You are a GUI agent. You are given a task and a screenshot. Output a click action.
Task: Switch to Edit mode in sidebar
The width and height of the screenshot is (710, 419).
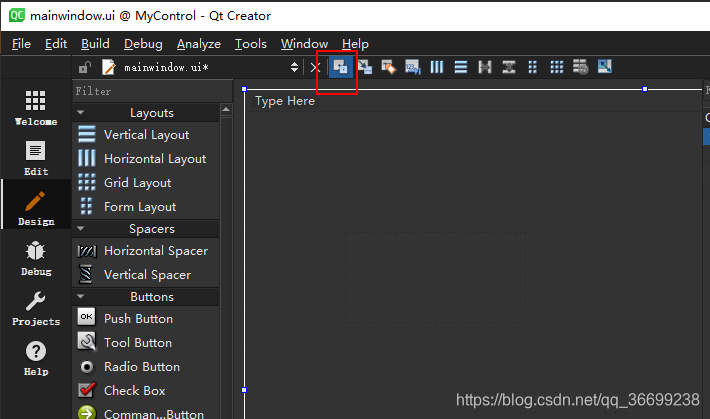[36, 158]
